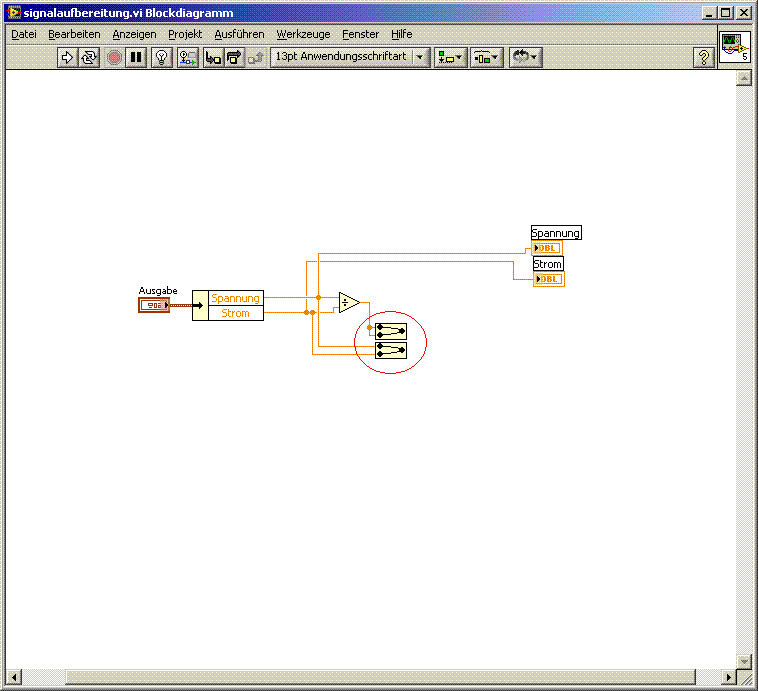The height and width of the screenshot is (691, 758).
Task: Click the Step Over toolbar icon
Action: coord(234,58)
